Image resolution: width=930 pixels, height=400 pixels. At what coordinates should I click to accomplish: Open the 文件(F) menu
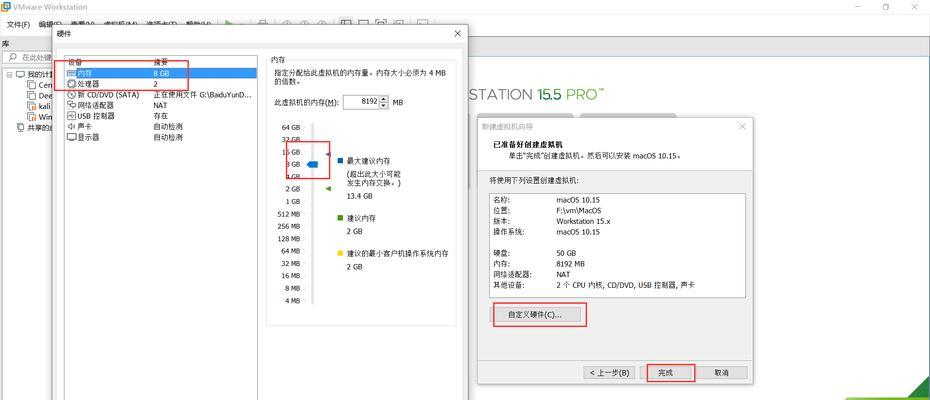pyautogui.click(x=18, y=24)
